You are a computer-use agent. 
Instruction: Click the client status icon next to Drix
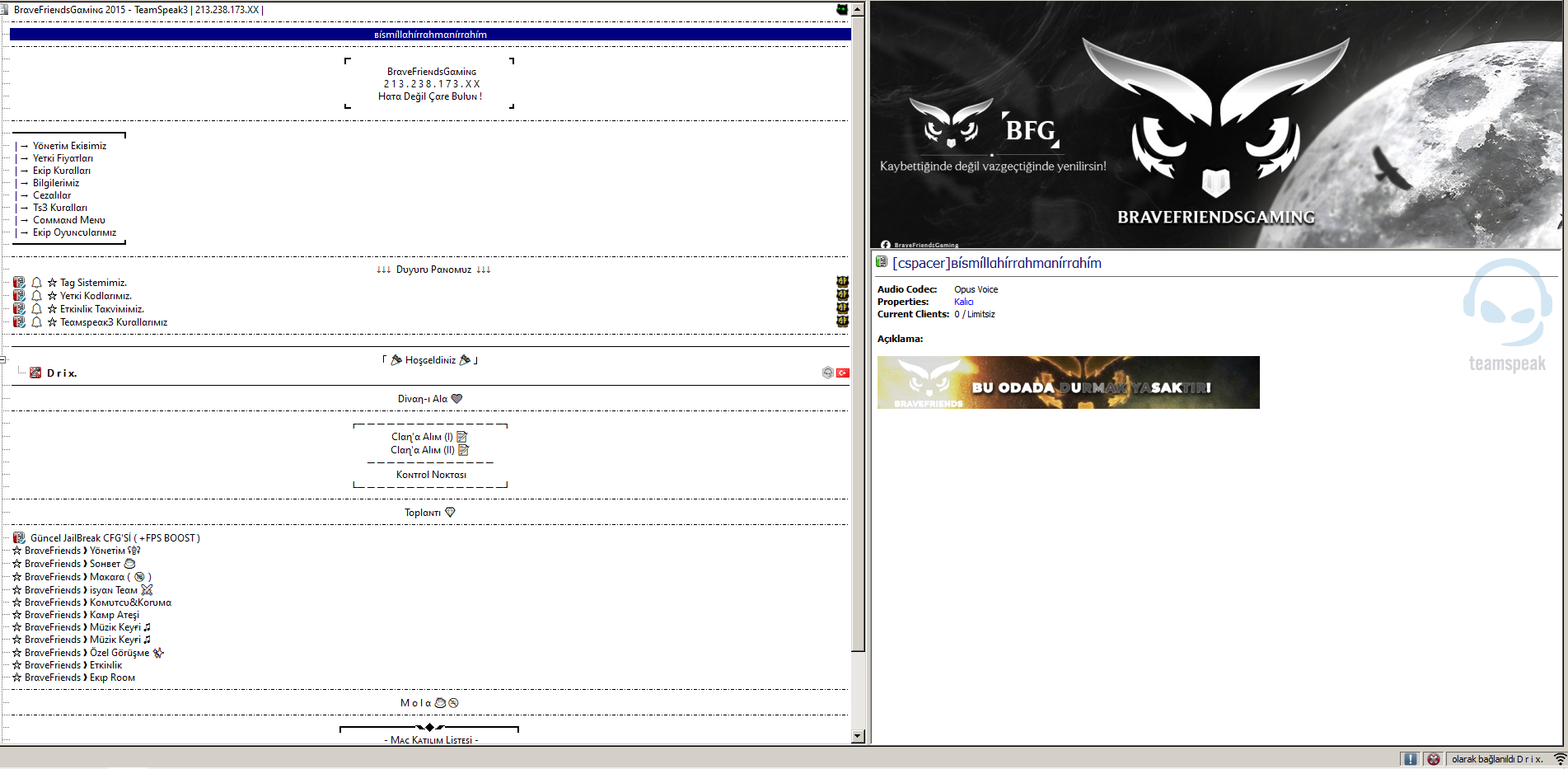[35, 373]
